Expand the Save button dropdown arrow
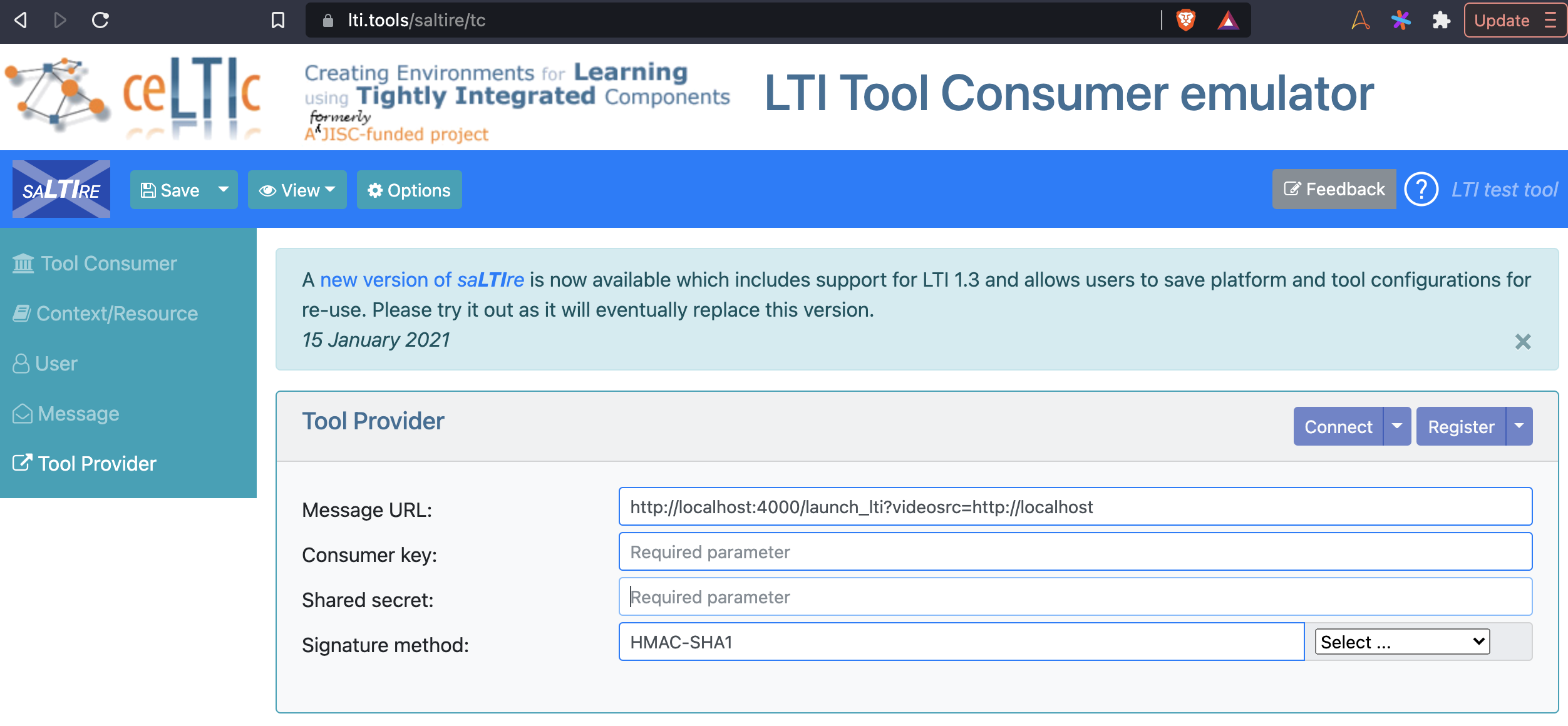The image size is (1568, 726). pyautogui.click(x=223, y=189)
